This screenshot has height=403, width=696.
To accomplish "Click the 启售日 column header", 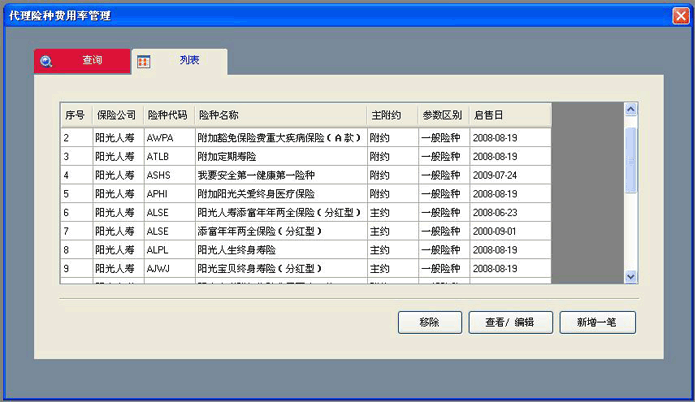I will pos(510,115).
